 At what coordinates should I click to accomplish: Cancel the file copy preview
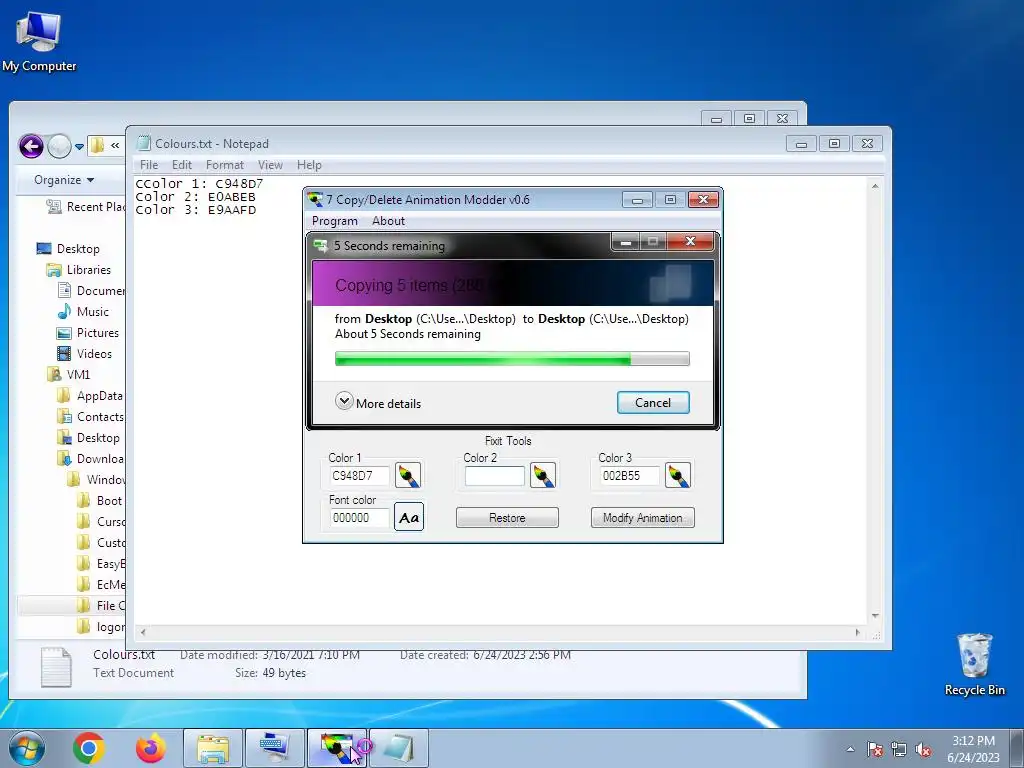[x=653, y=402]
